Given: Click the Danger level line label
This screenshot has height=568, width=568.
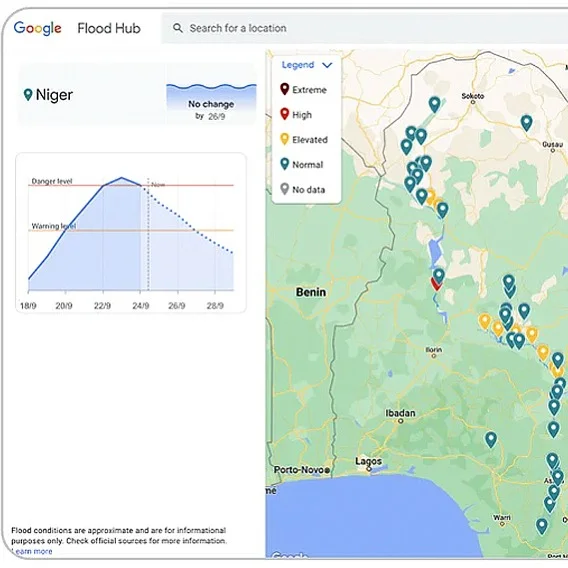Looking at the screenshot, I should pyautogui.click(x=52, y=181).
